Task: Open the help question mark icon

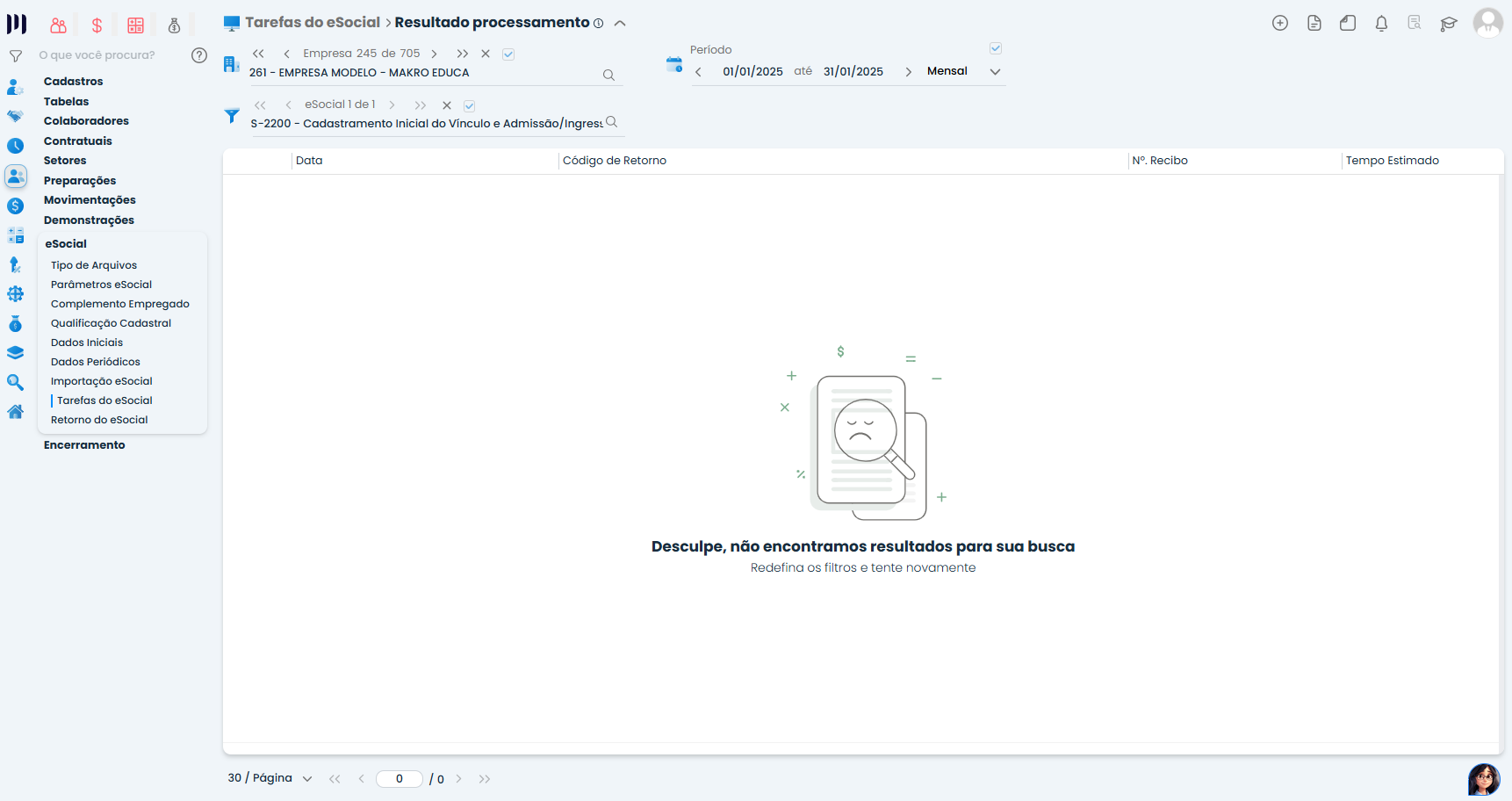Action: (199, 55)
